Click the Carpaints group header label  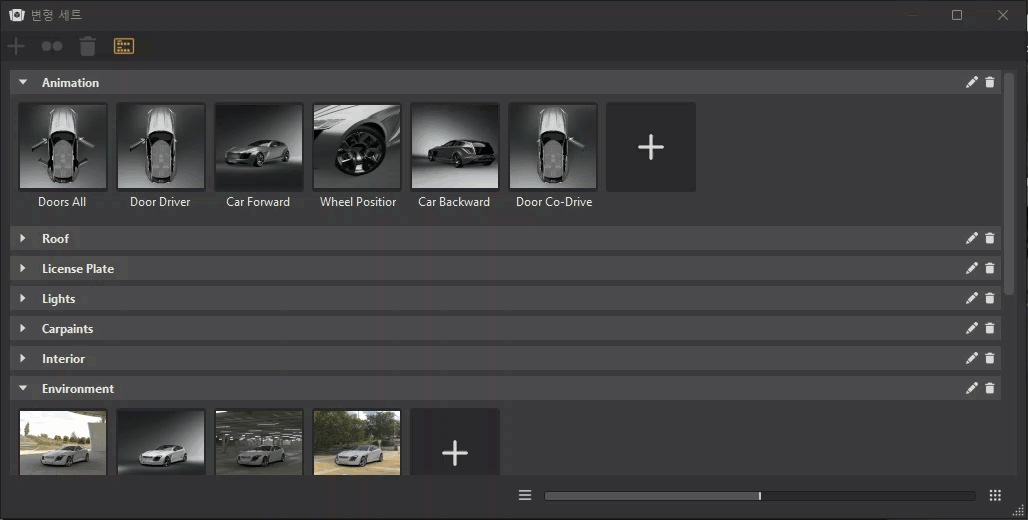(x=67, y=329)
